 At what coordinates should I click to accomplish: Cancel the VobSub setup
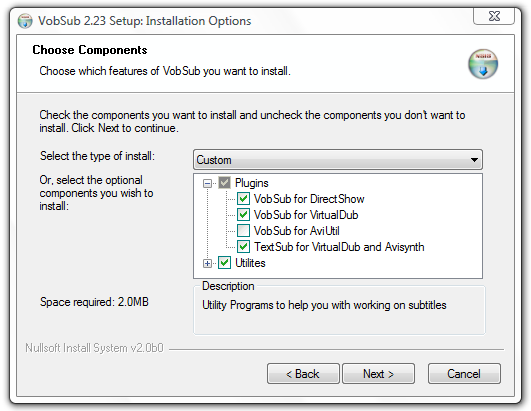point(464,374)
